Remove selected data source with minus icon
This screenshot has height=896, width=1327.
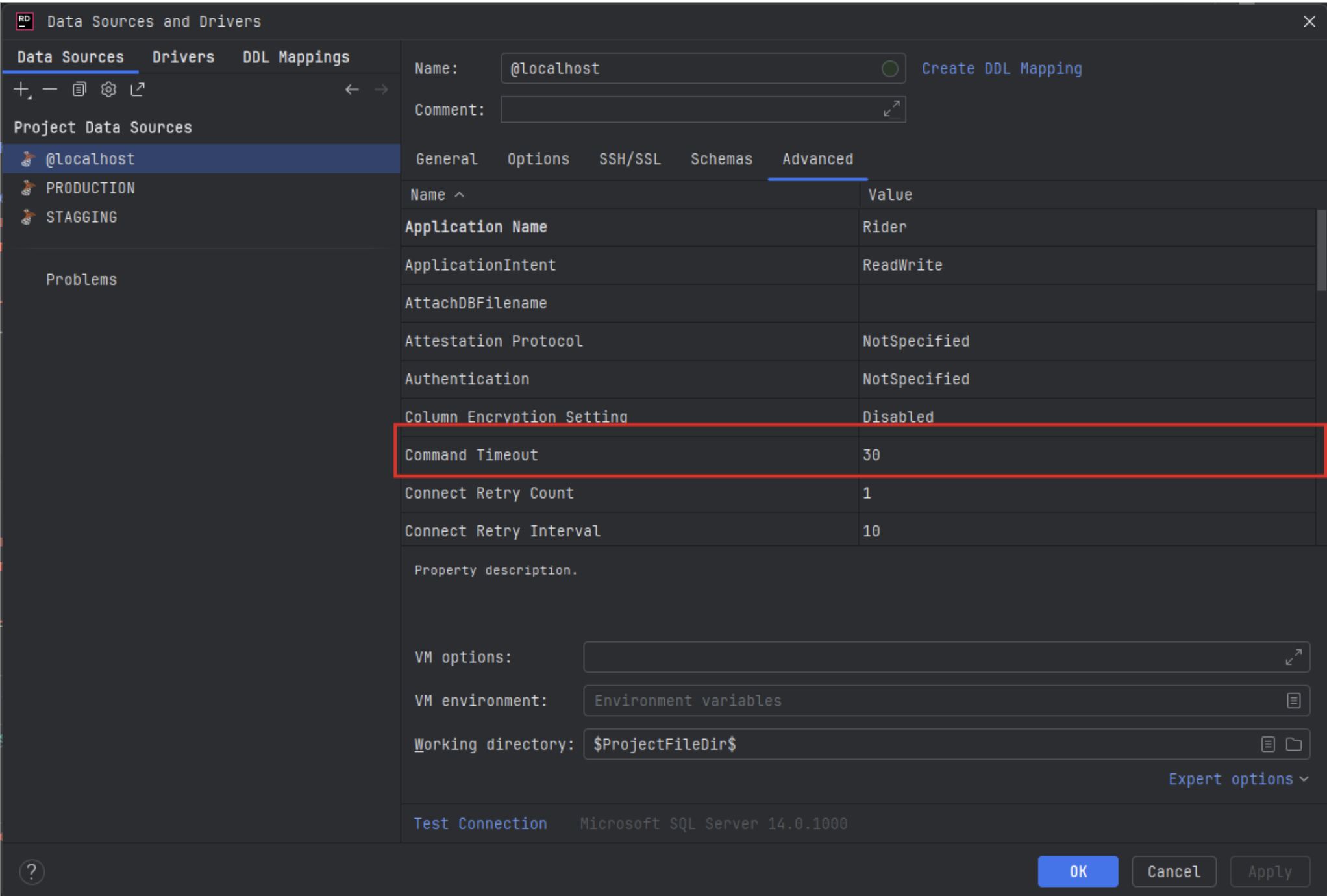click(x=50, y=90)
